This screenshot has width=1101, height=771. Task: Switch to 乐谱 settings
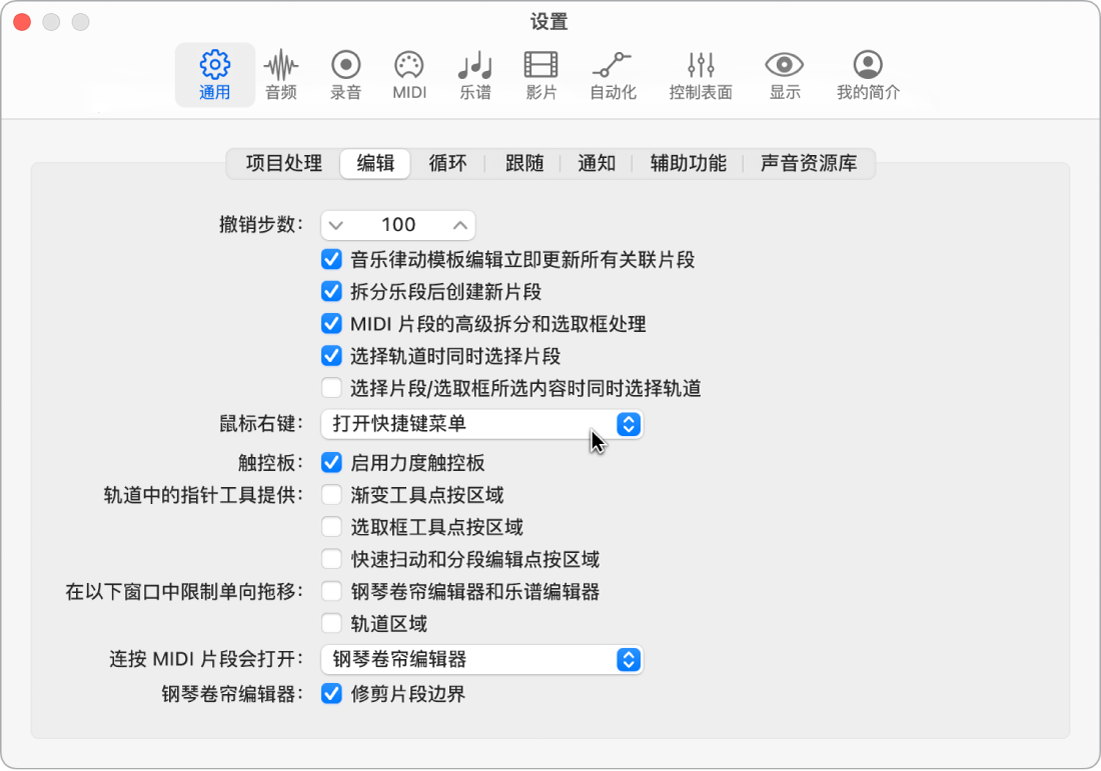474,74
